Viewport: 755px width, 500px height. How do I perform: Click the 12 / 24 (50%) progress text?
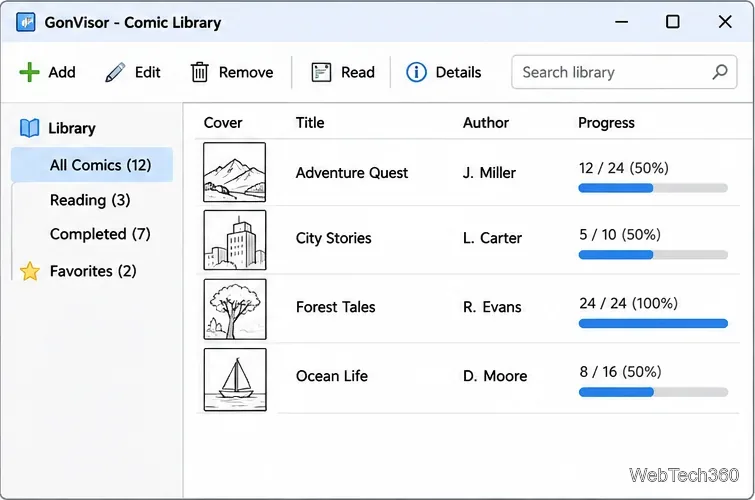click(x=624, y=168)
